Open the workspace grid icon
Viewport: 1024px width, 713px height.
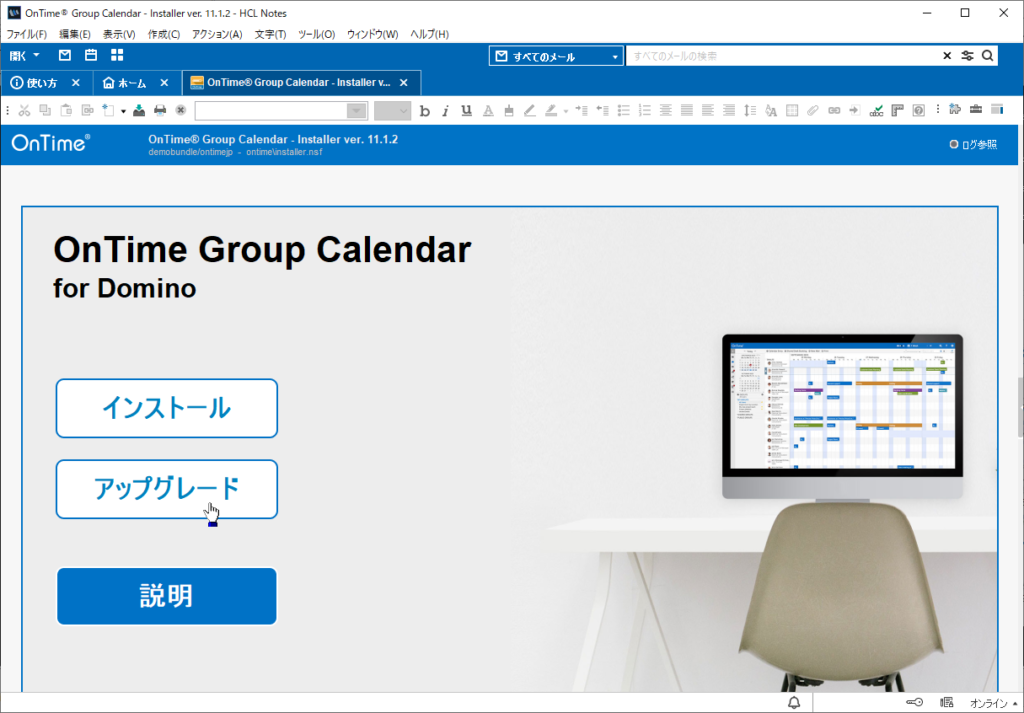(x=117, y=55)
